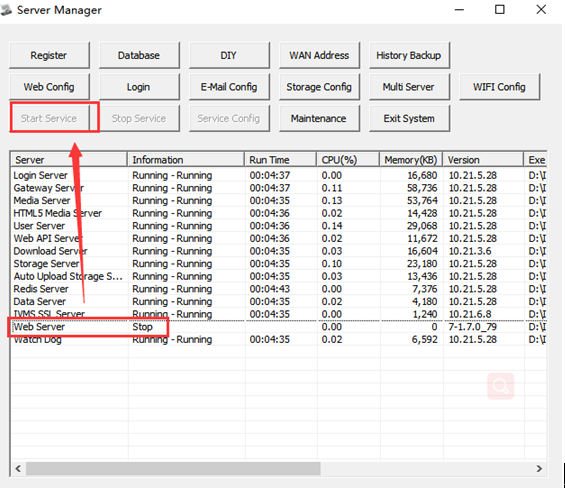Click the horizontal scrollbar thumb
Viewport: 565px width, 488px height.
click(173, 469)
